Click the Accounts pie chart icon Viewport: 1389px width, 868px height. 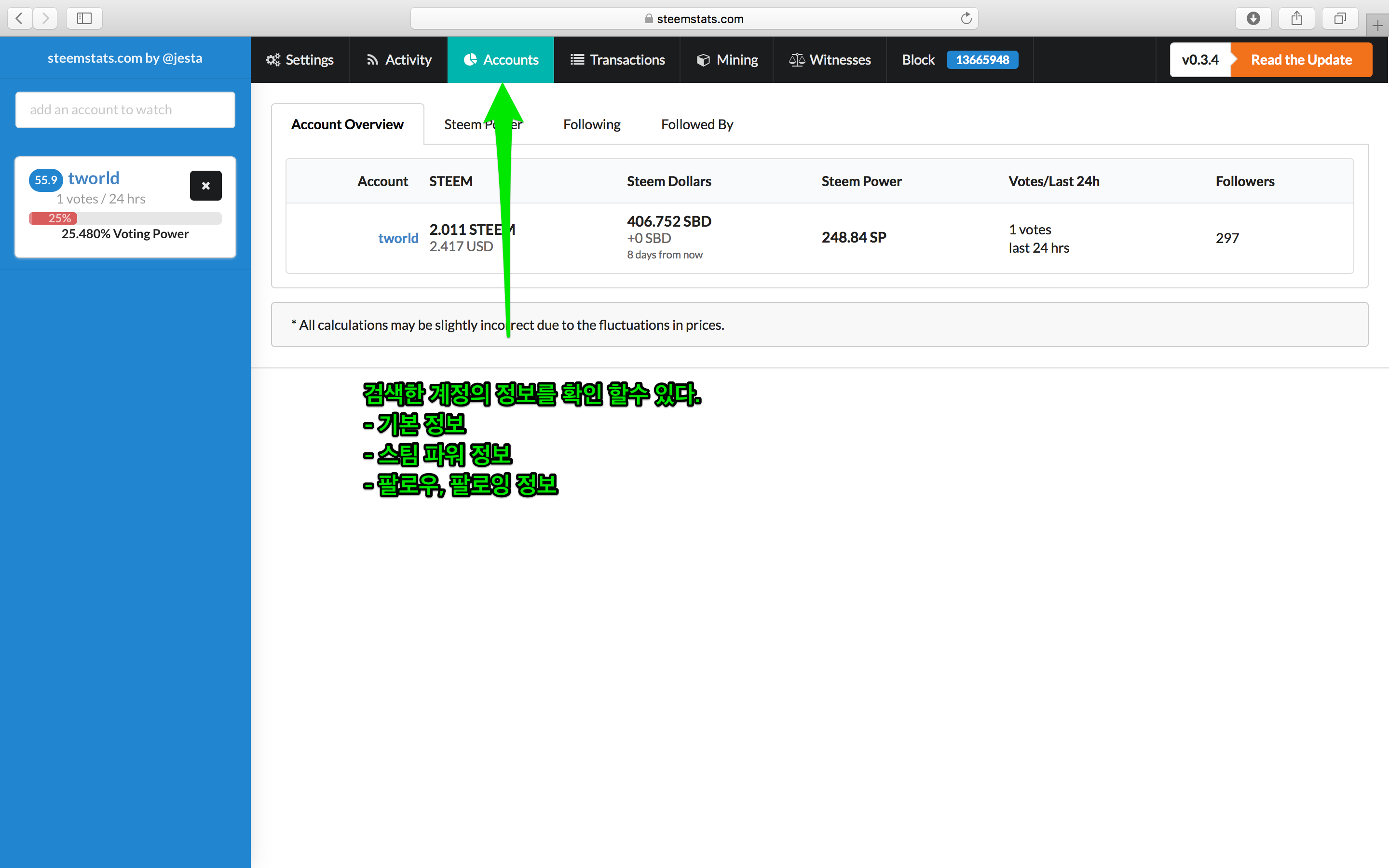click(470, 60)
